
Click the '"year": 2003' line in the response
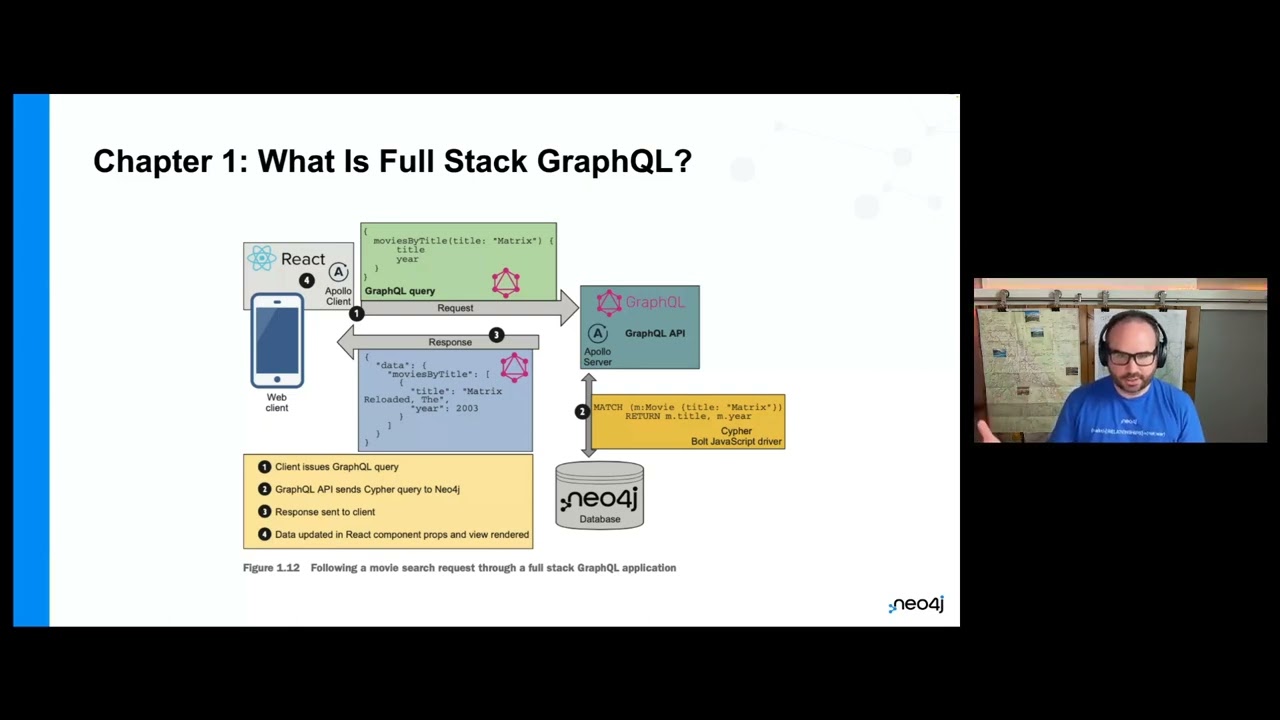tap(445, 408)
